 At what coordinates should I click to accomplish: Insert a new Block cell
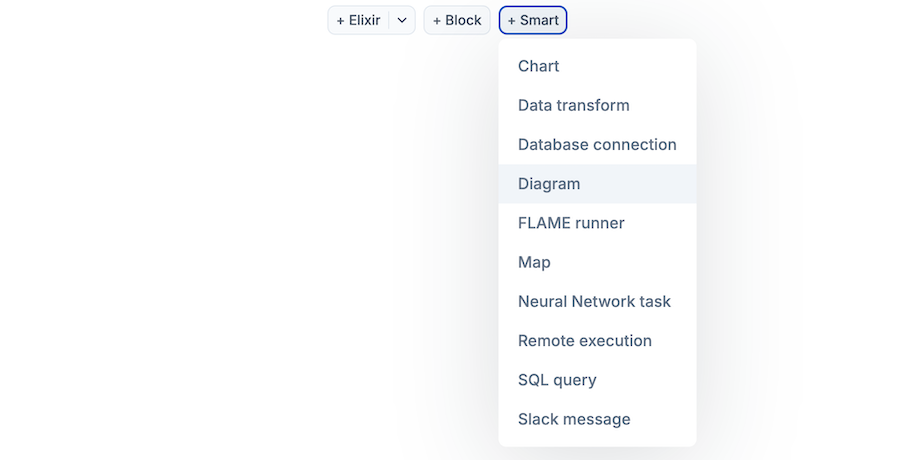pos(457,20)
